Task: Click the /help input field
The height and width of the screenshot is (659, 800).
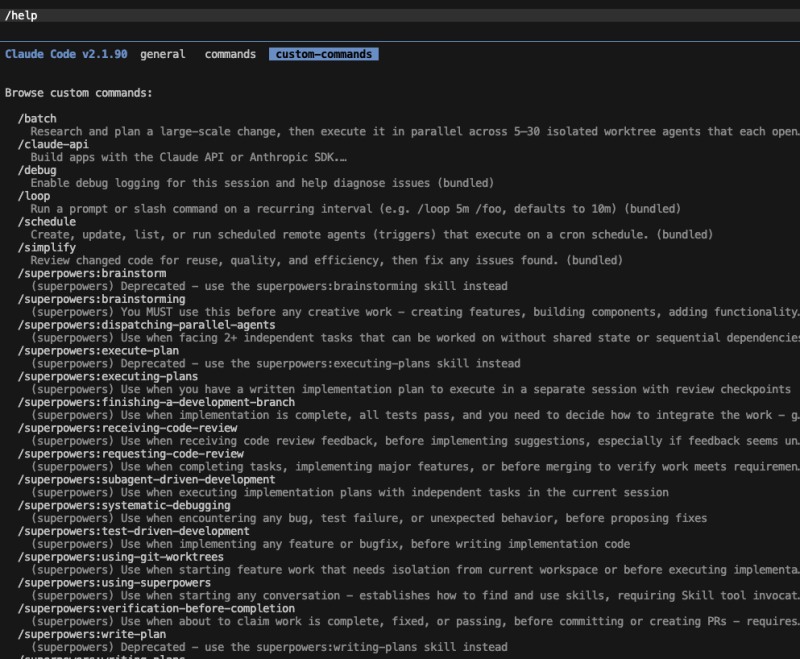Action: click(400, 15)
